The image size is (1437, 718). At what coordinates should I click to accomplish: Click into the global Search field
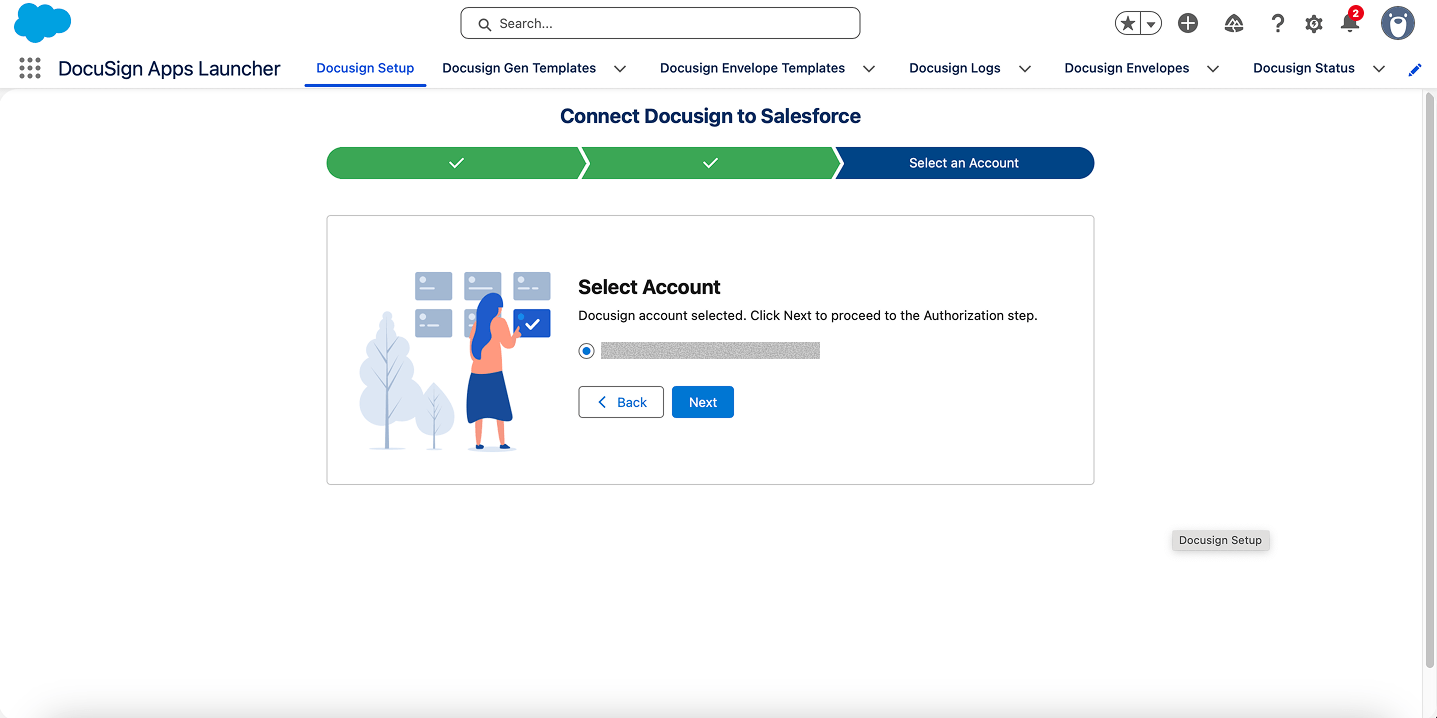(660, 23)
